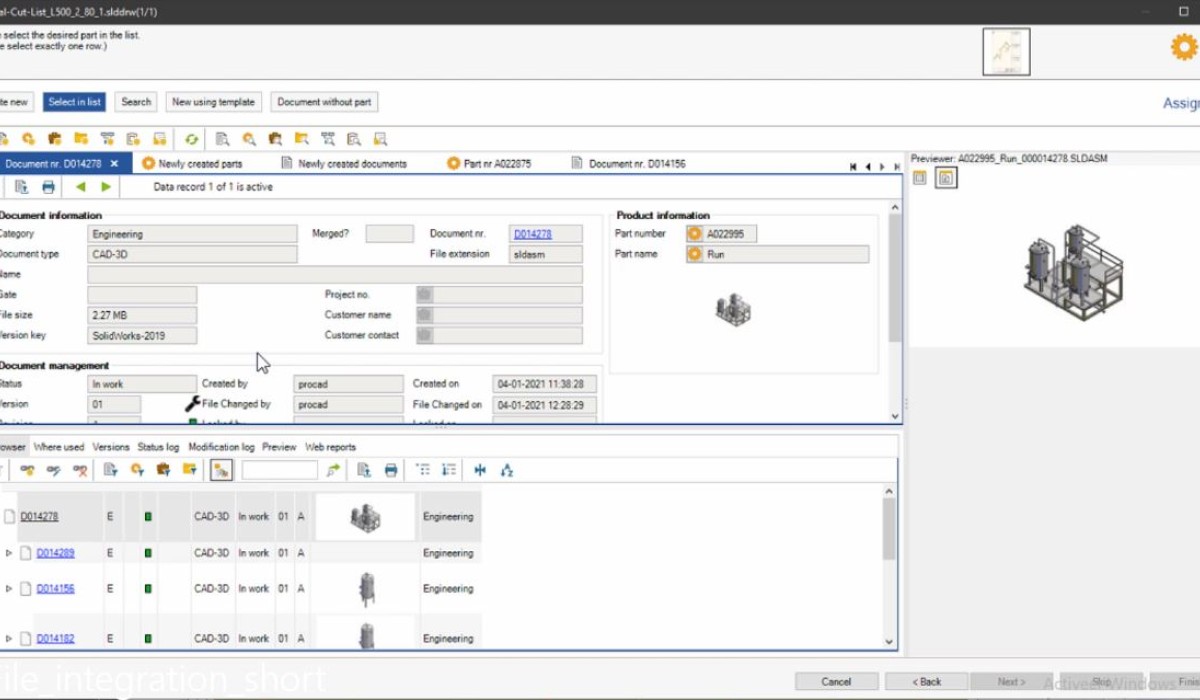The width and height of the screenshot is (1200, 700).
Task: Expand the D014182 tree row
Action: coord(9,638)
